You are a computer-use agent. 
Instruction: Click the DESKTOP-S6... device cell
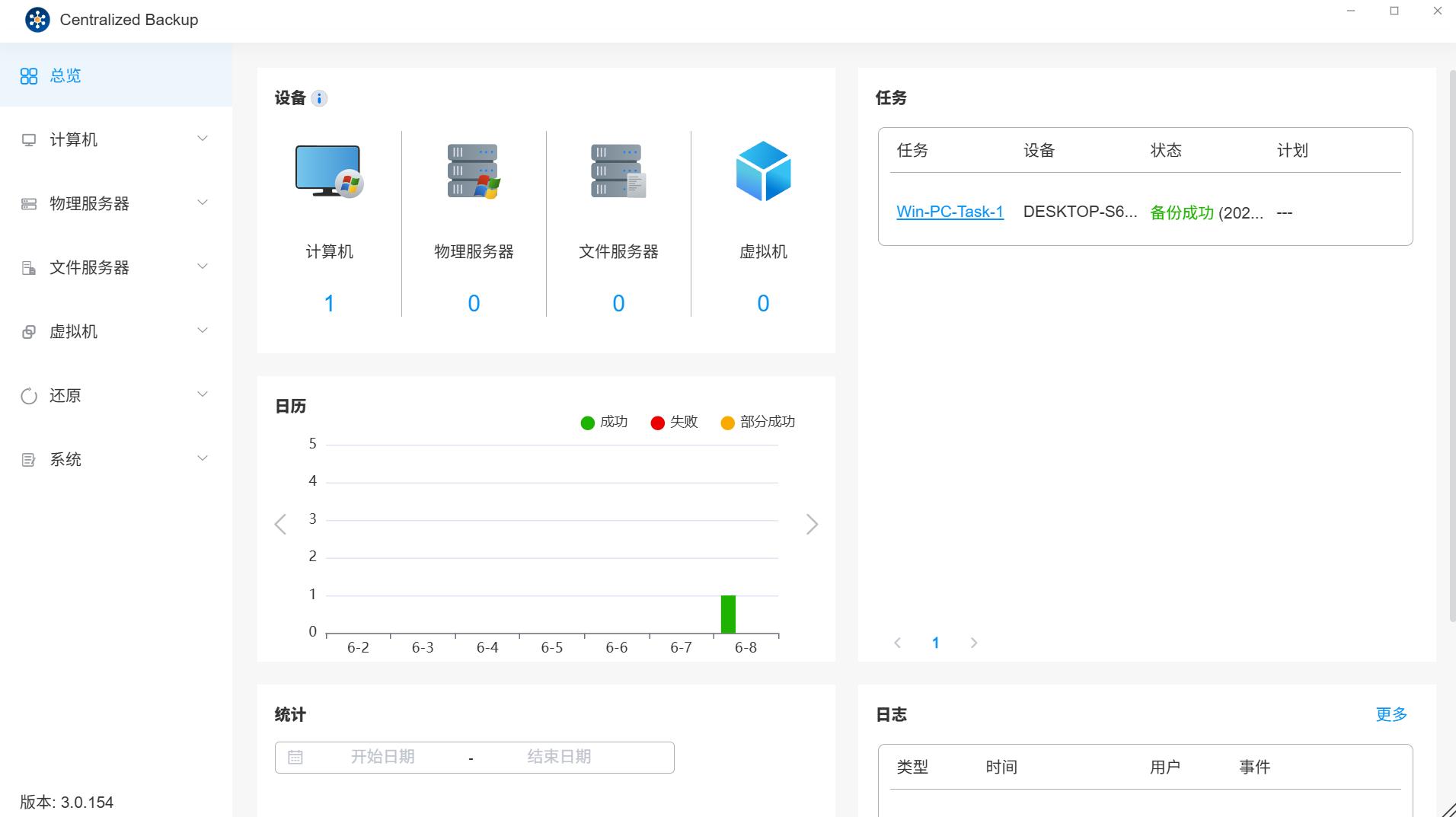coord(1080,212)
